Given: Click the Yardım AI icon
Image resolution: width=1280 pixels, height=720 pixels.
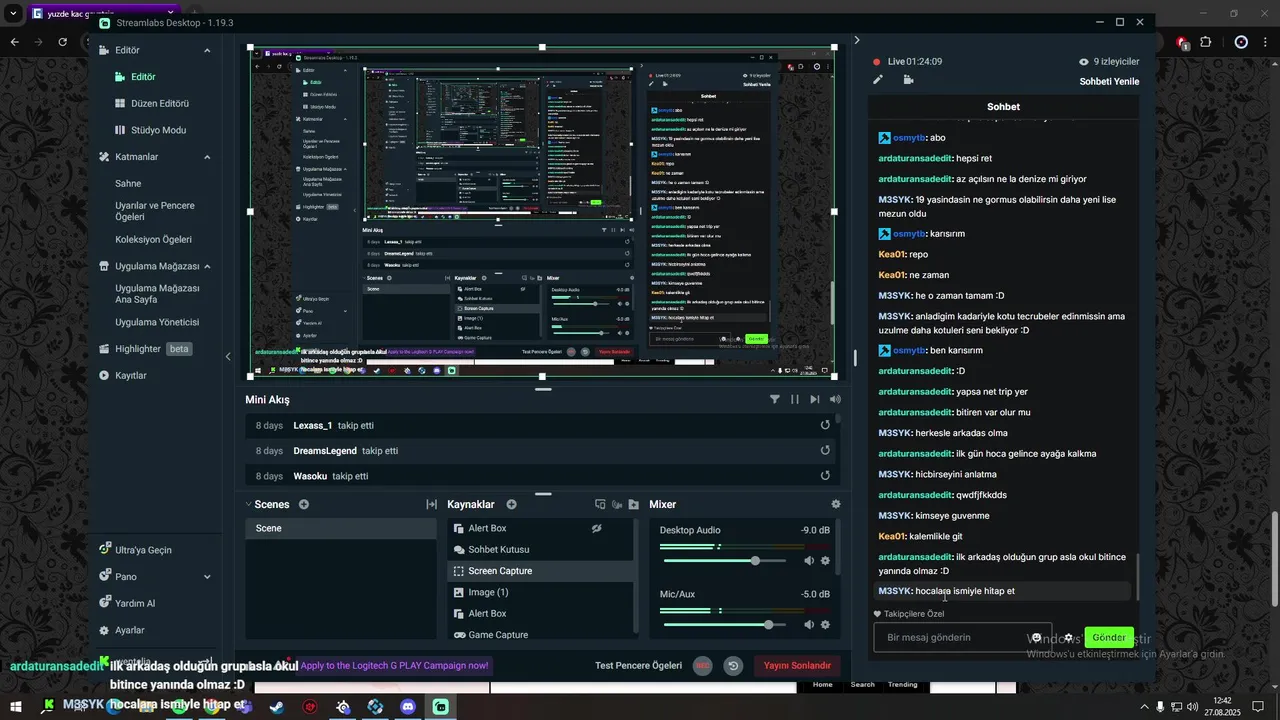Looking at the screenshot, I should click(x=104, y=604).
